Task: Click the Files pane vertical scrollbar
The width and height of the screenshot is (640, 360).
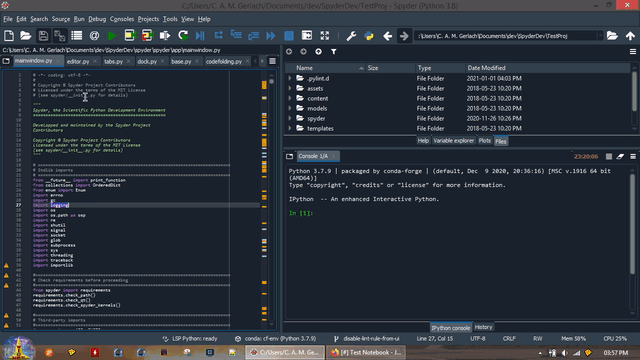Action: pyautogui.click(x=634, y=91)
